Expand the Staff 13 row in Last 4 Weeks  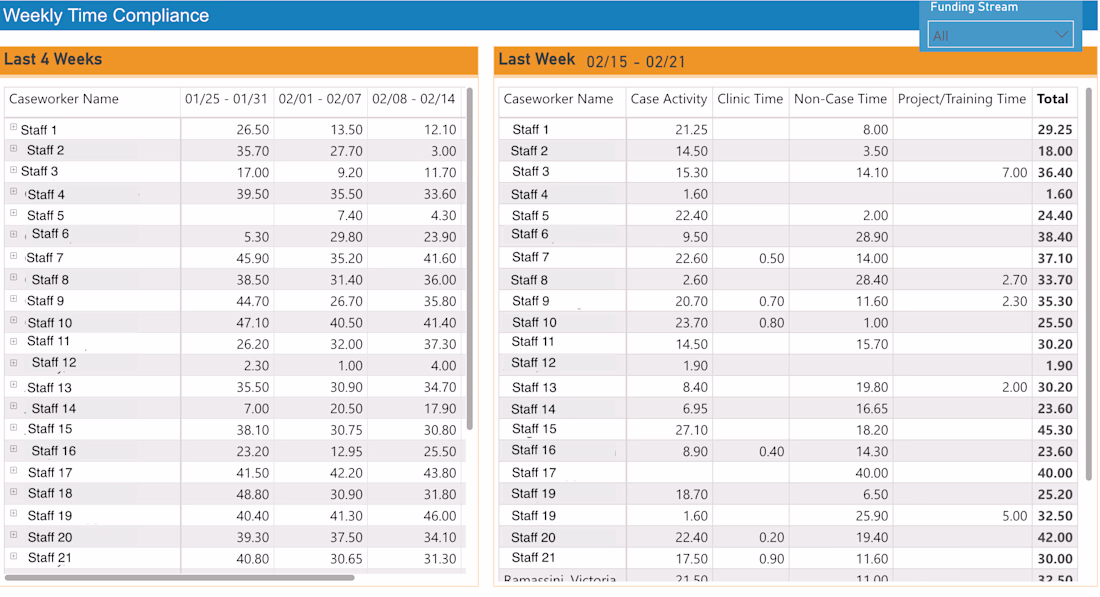point(13,384)
